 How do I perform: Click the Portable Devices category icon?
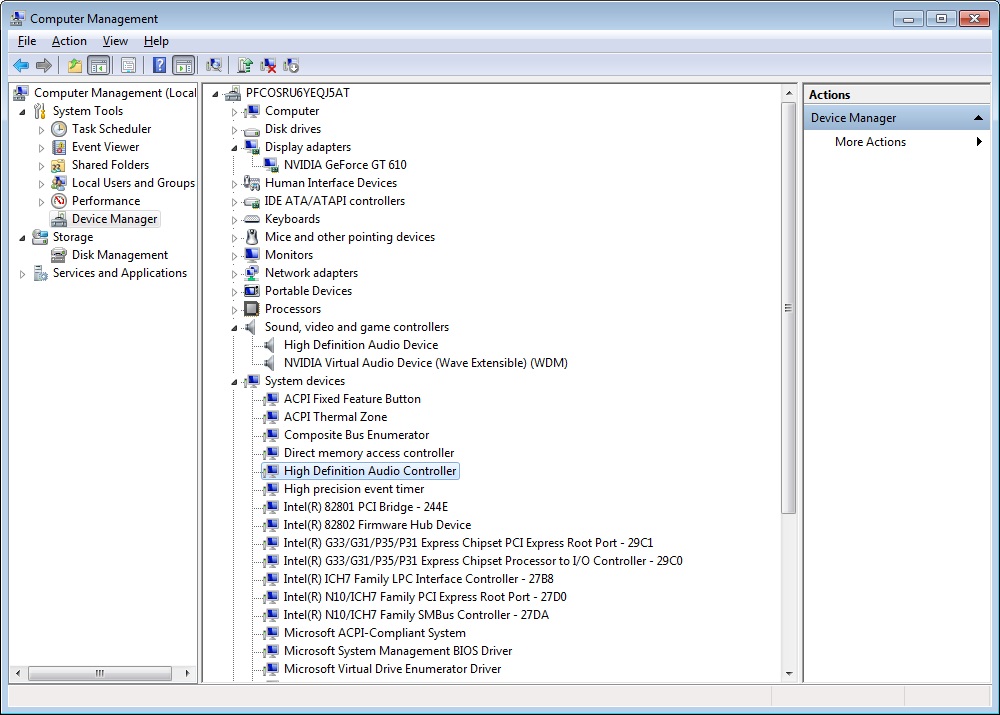[x=252, y=291]
